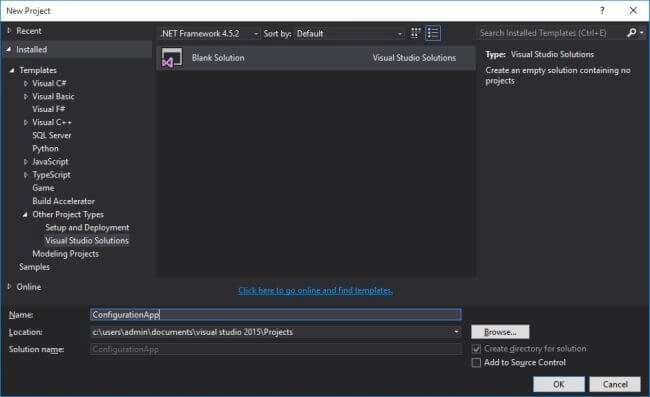
Task: Click the Solution name field
Action: coord(276,349)
